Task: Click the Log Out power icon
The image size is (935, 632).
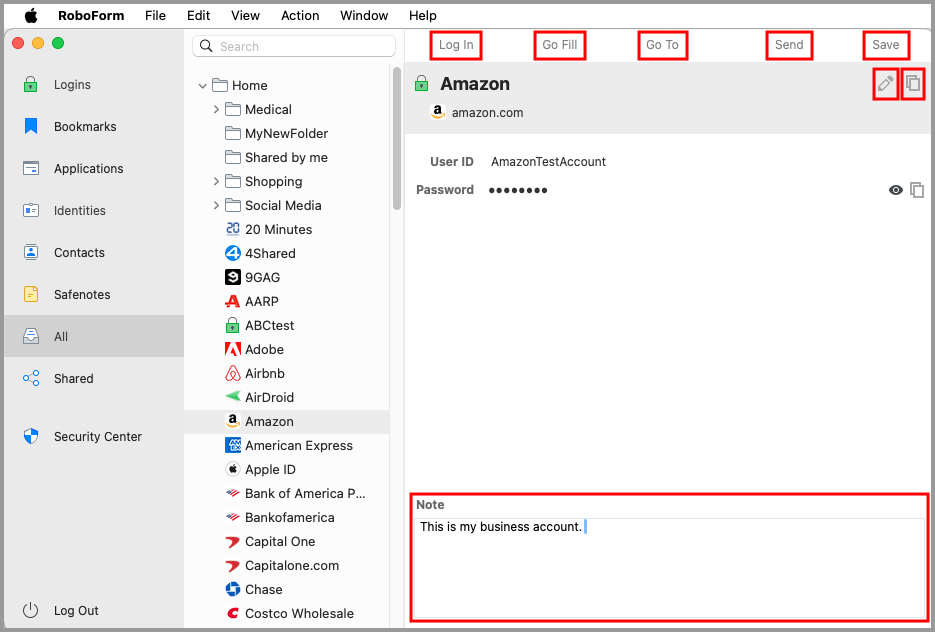Action: tap(30, 611)
